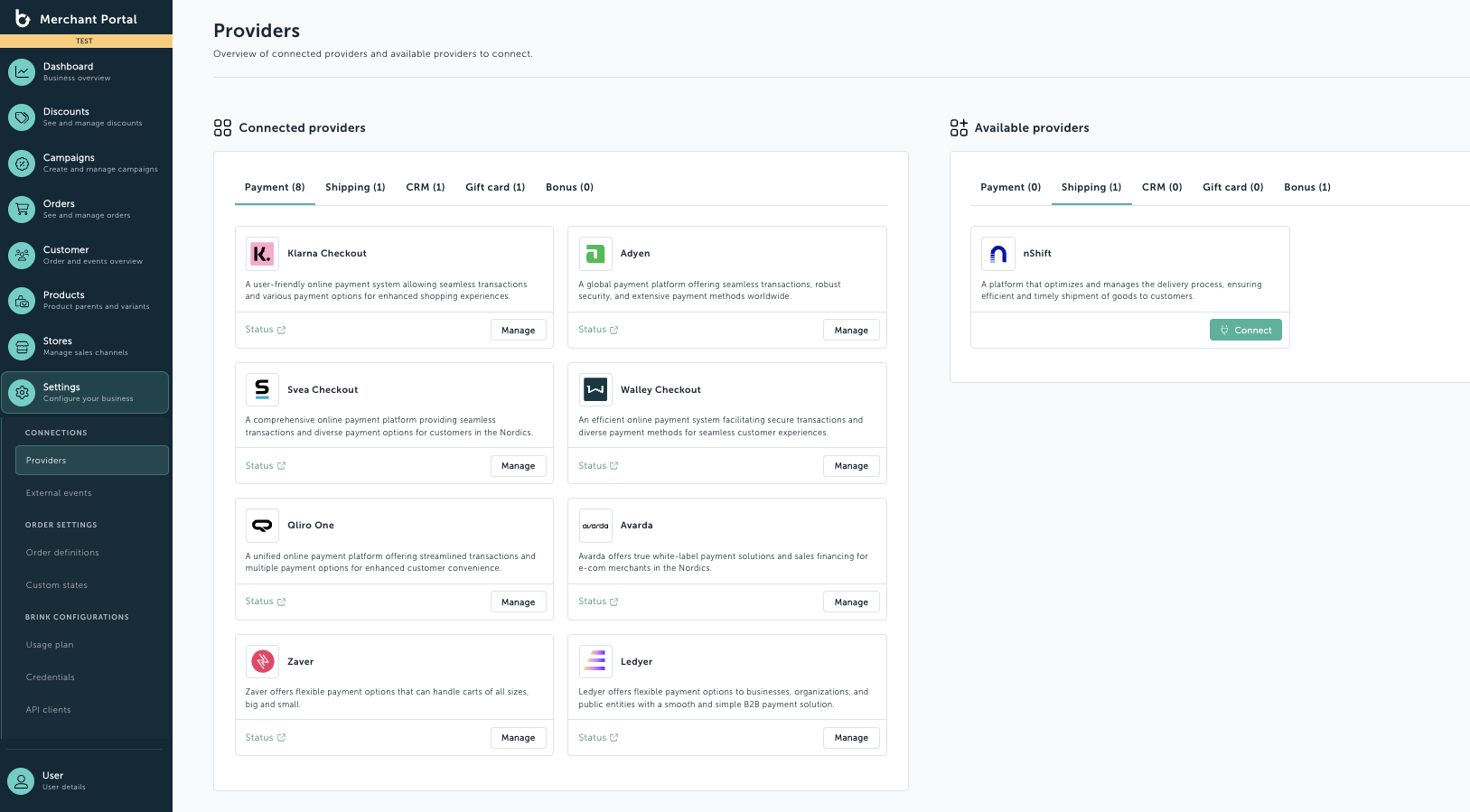Click the Walley Checkout logo
The image size is (1470, 812).
click(x=595, y=390)
